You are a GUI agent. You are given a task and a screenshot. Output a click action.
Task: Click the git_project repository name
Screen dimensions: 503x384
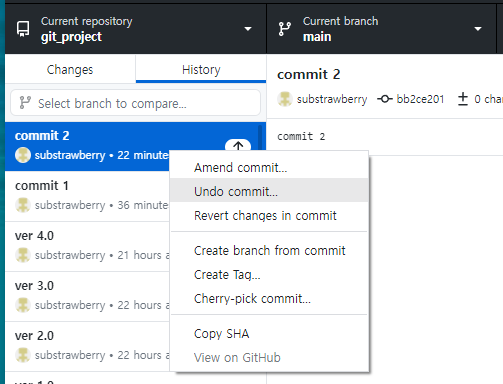tap(71, 37)
